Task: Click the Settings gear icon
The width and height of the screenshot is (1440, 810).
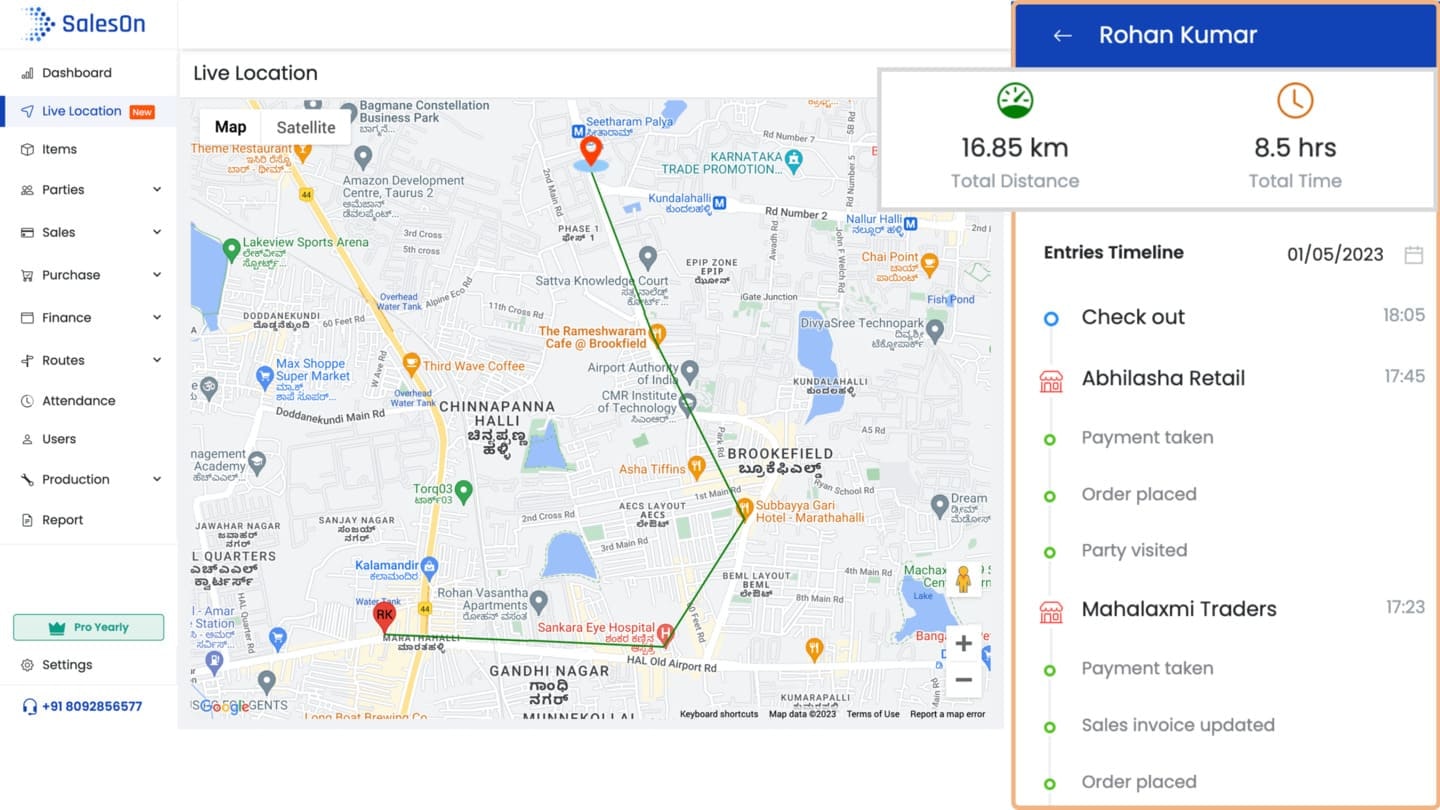Action: [27, 665]
